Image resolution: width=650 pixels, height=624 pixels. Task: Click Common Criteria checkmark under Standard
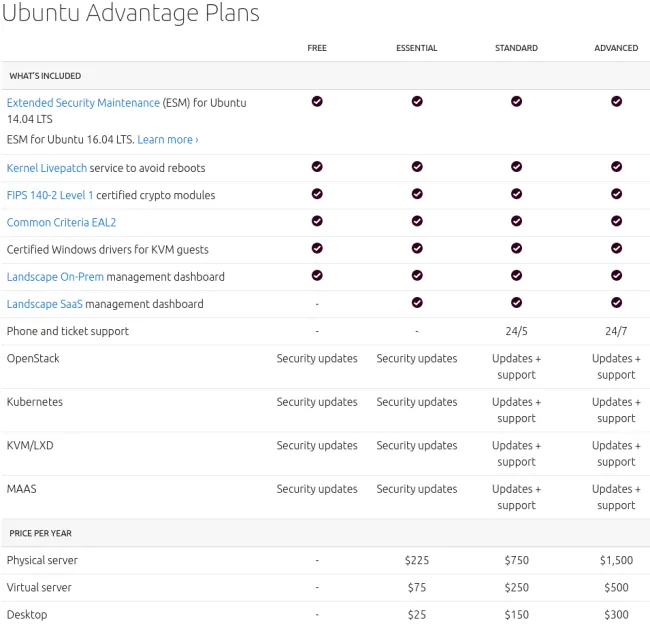(517, 221)
